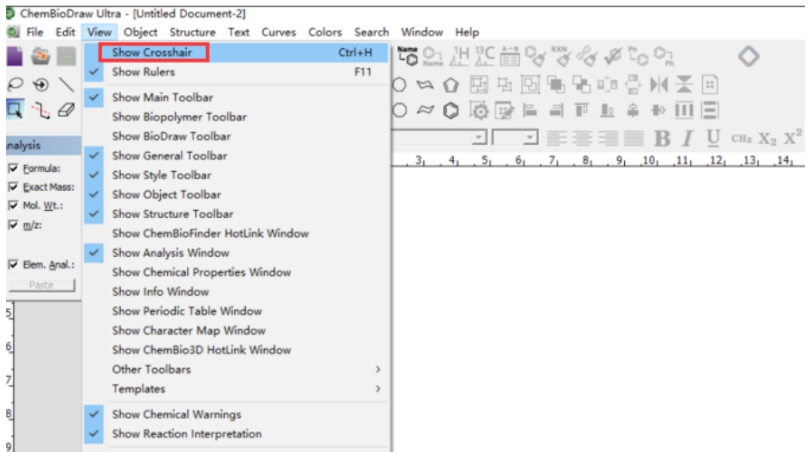Click the Open file folder icon
This screenshot has width=810, height=452.
click(x=40, y=56)
